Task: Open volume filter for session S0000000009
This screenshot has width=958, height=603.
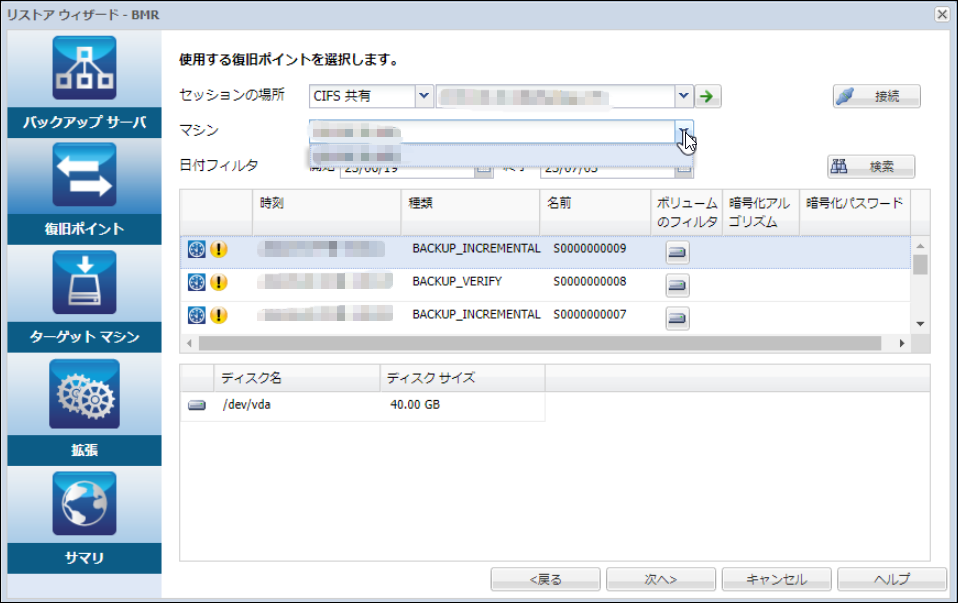Action: (x=677, y=252)
